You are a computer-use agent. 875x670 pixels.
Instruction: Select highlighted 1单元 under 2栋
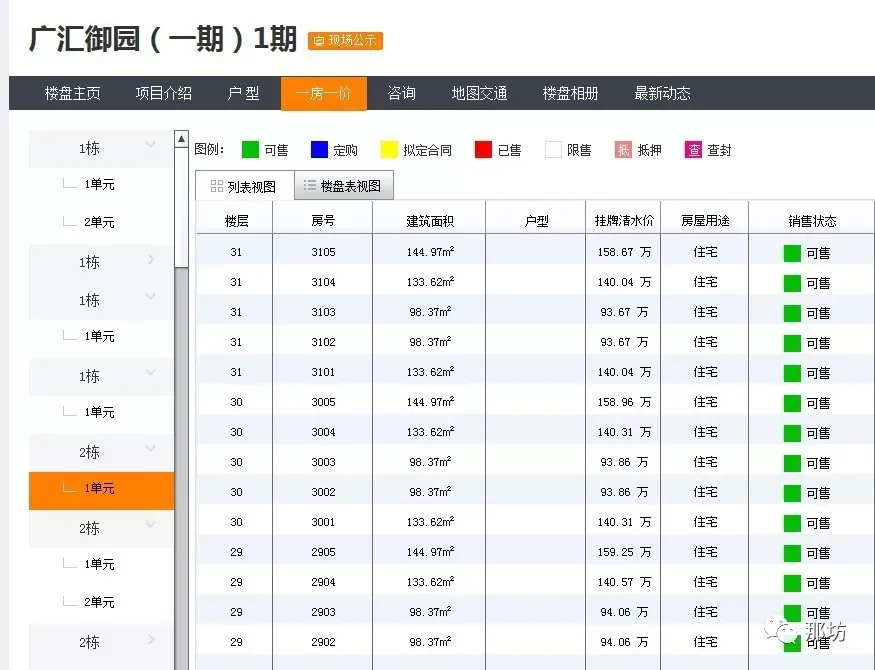click(x=102, y=490)
